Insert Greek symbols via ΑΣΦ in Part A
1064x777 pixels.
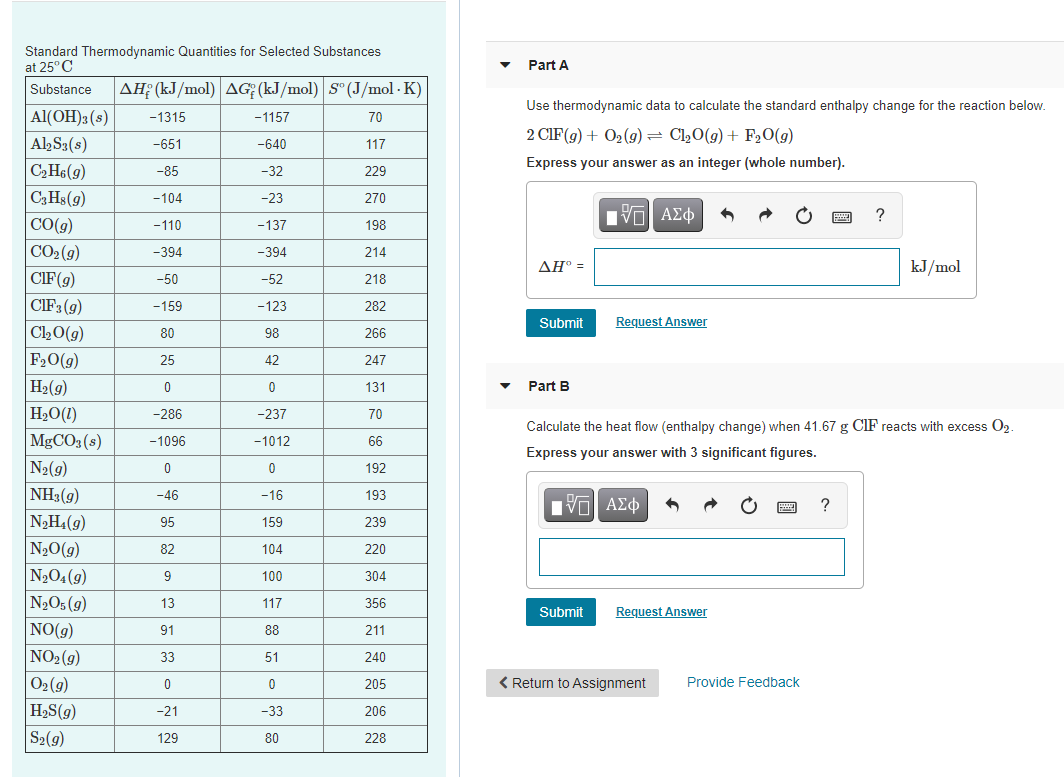point(677,215)
